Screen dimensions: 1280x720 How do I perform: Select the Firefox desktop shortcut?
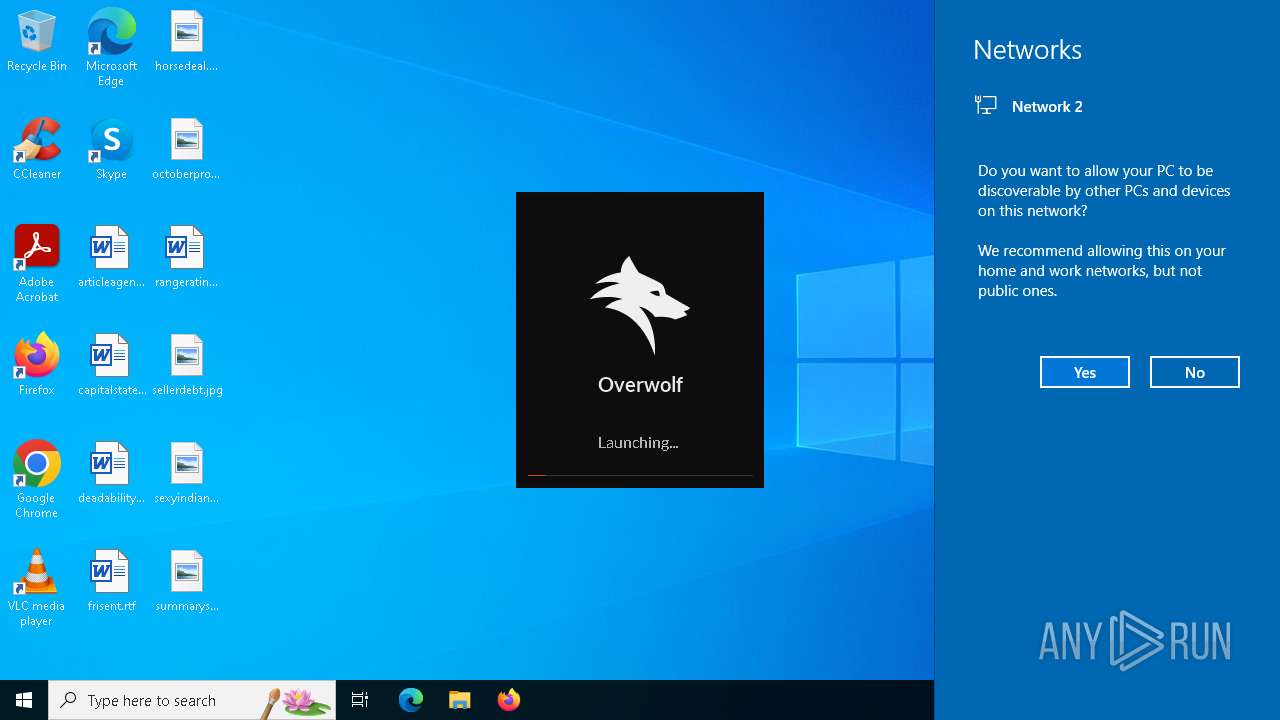(37, 366)
